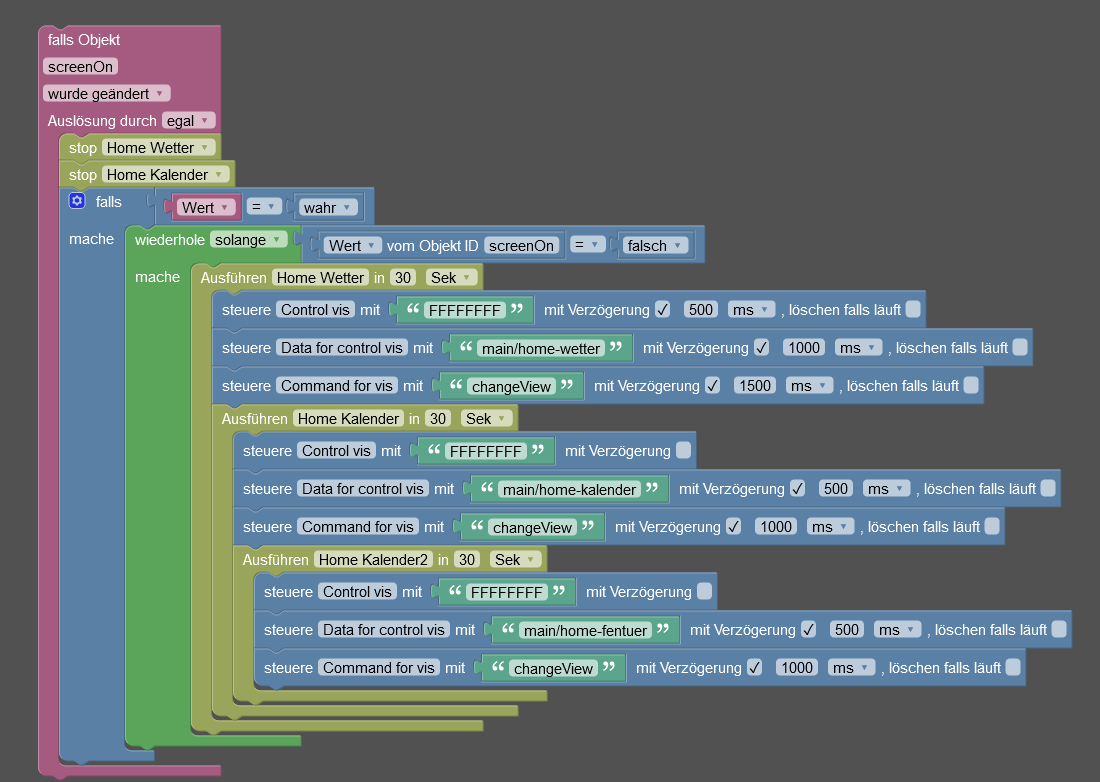Image resolution: width=1100 pixels, height=782 pixels.
Task: Enable 'mit Verzögerung' on Home Kalender2's Control vis row
Action: 704,591
